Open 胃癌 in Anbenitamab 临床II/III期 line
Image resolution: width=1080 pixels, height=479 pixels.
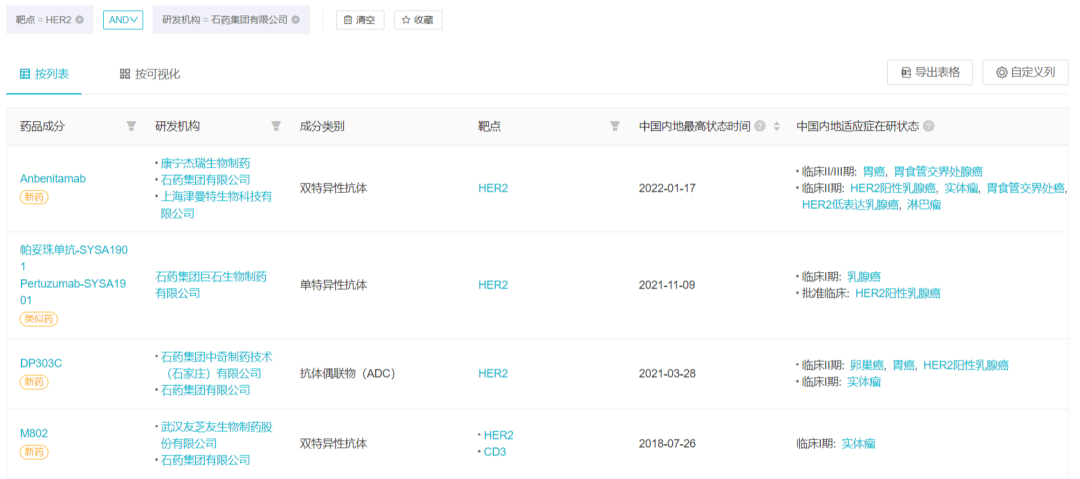(873, 171)
